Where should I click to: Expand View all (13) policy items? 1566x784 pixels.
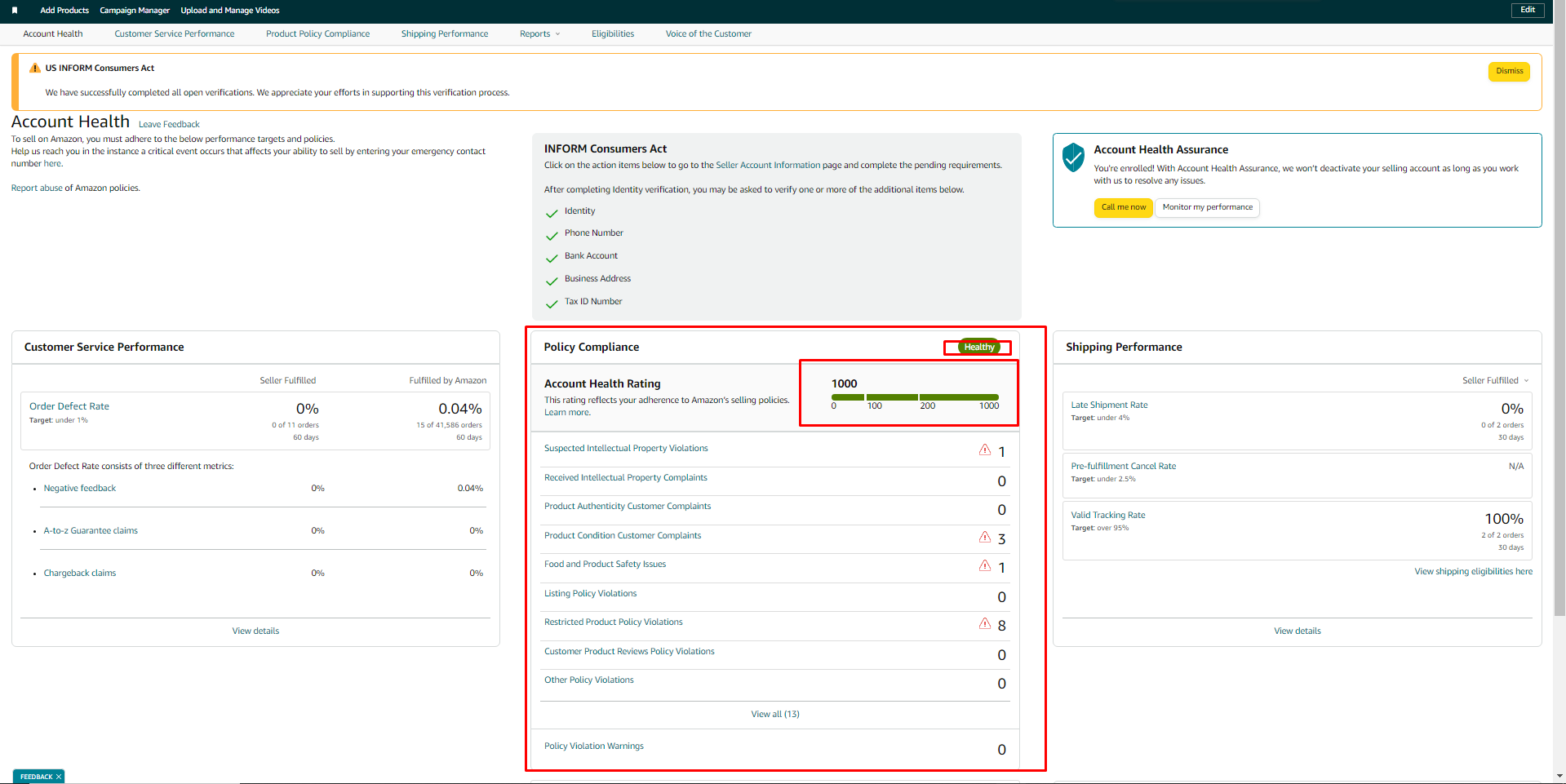pos(775,714)
